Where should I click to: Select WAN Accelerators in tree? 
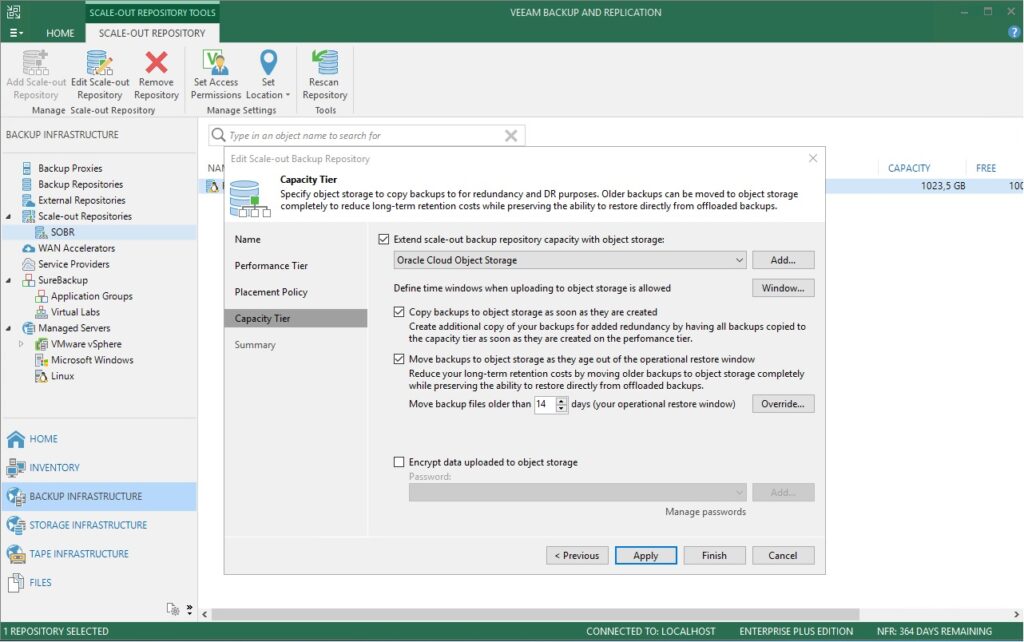pyautogui.click(x=76, y=248)
